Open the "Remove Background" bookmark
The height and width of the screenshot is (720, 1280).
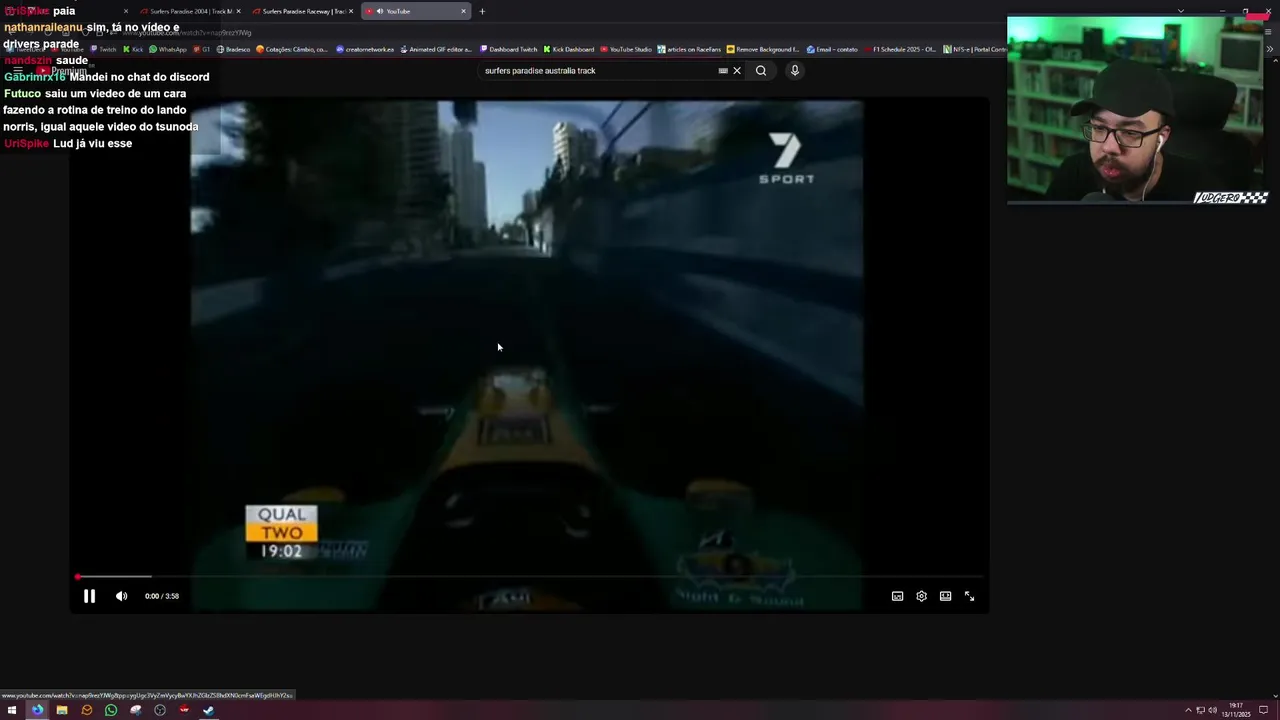[x=763, y=49]
